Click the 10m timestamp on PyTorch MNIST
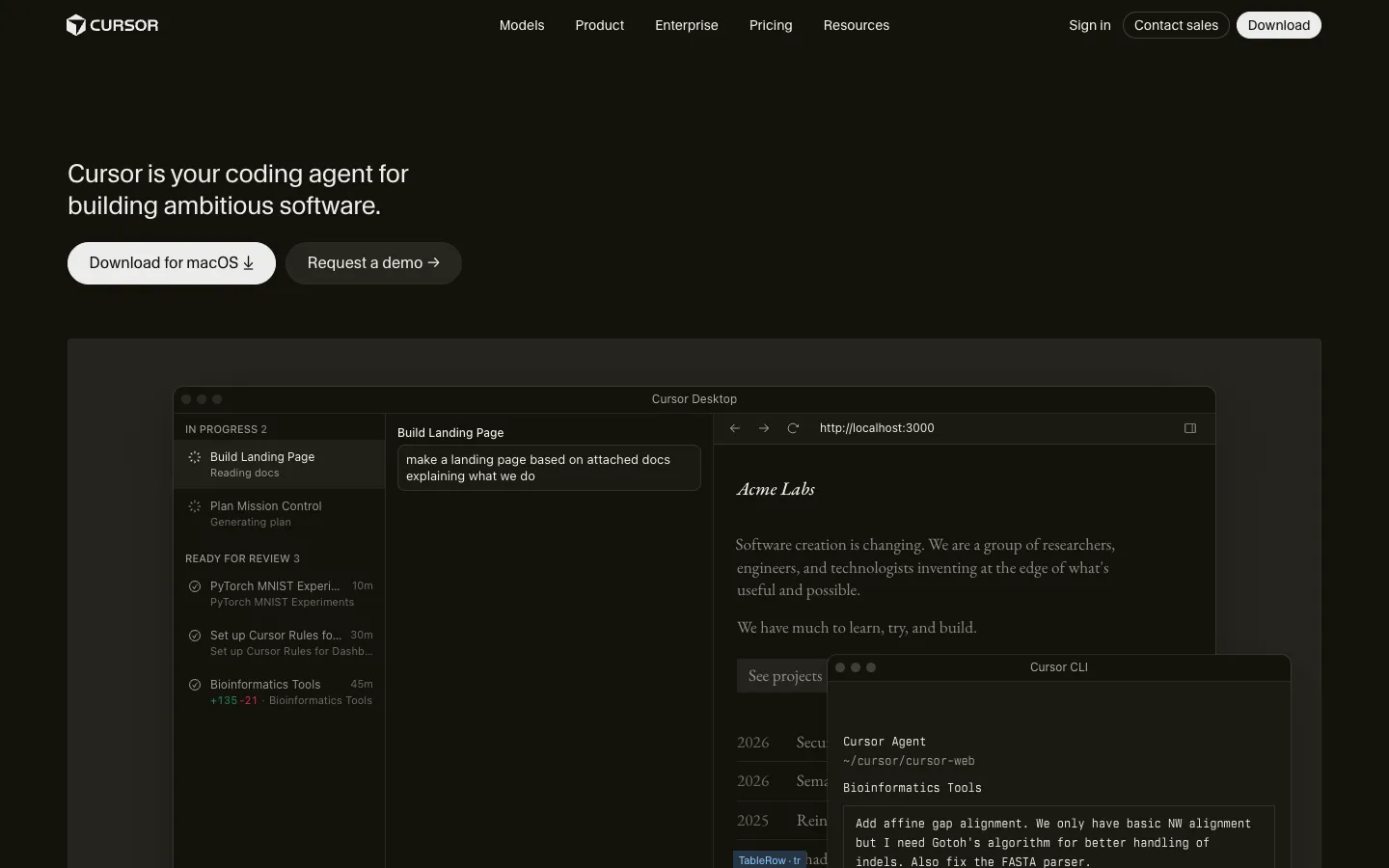The width and height of the screenshot is (1389, 868). (x=363, y=586)
